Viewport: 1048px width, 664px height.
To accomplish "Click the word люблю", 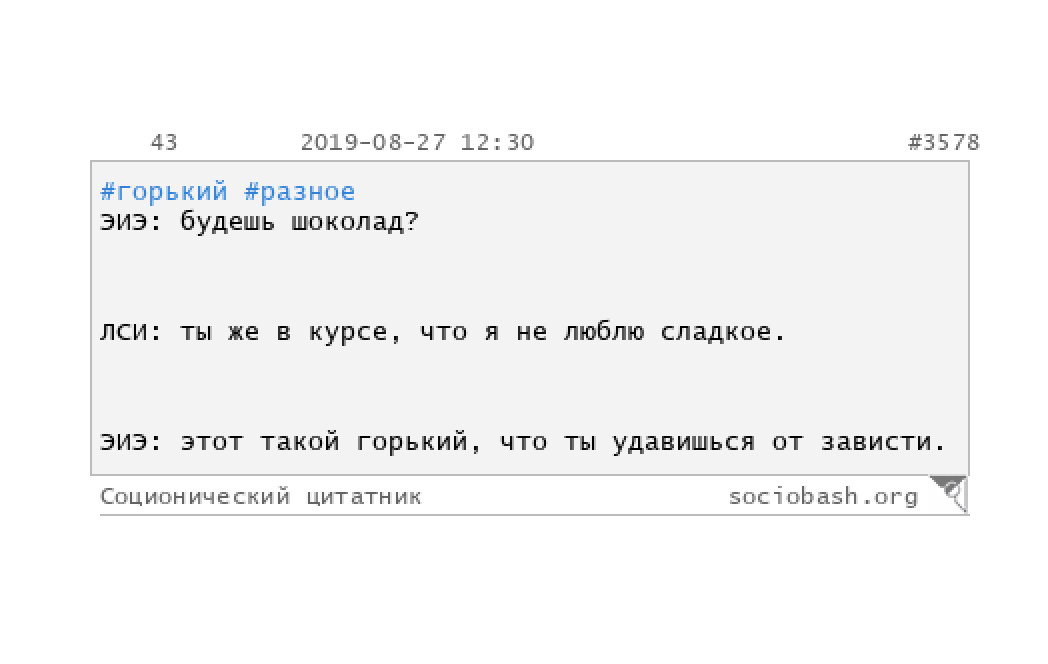I will click(x=604, y=332).
